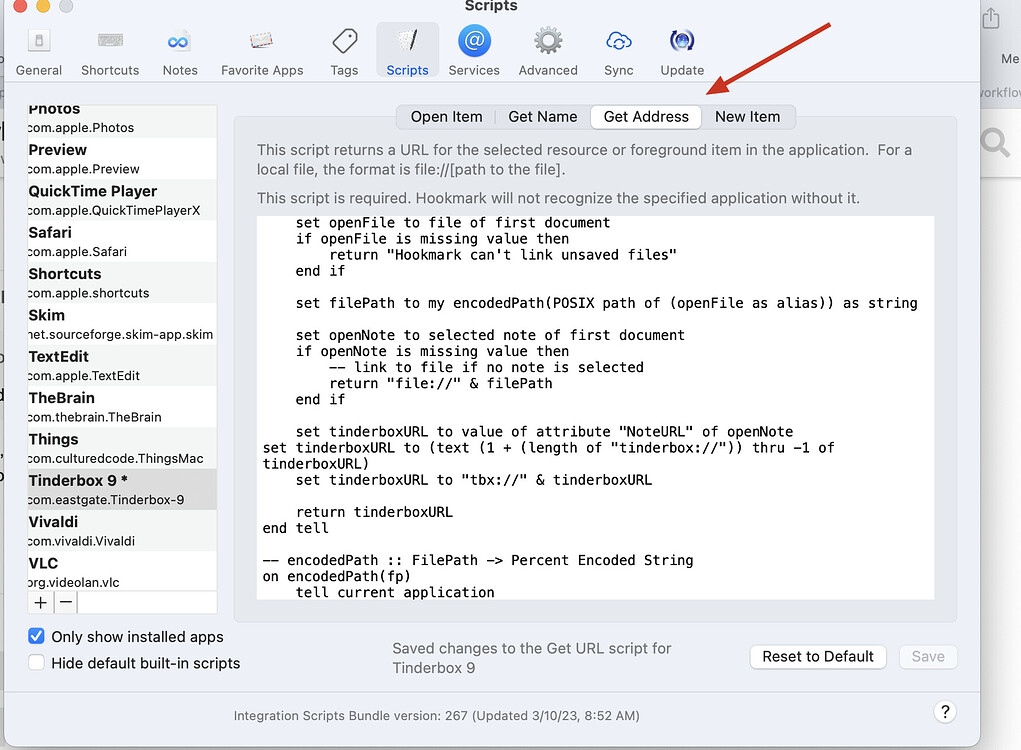
Task: Select Things in the app list
Action: 122,448
